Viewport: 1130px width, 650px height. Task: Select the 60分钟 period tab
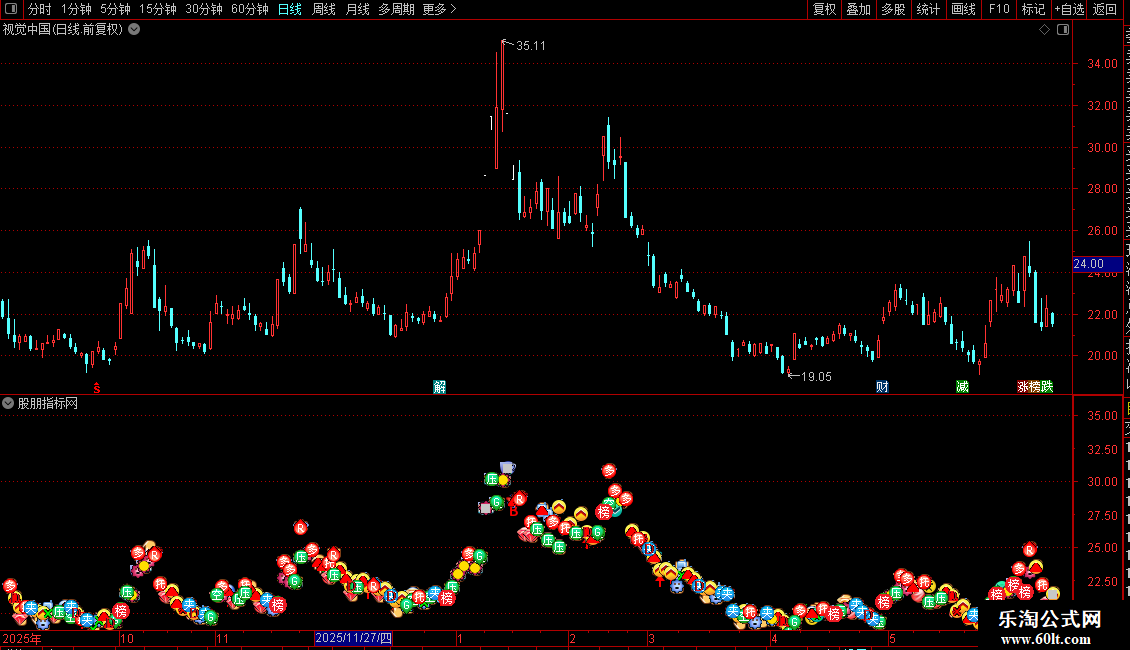[x=250, y=9]
